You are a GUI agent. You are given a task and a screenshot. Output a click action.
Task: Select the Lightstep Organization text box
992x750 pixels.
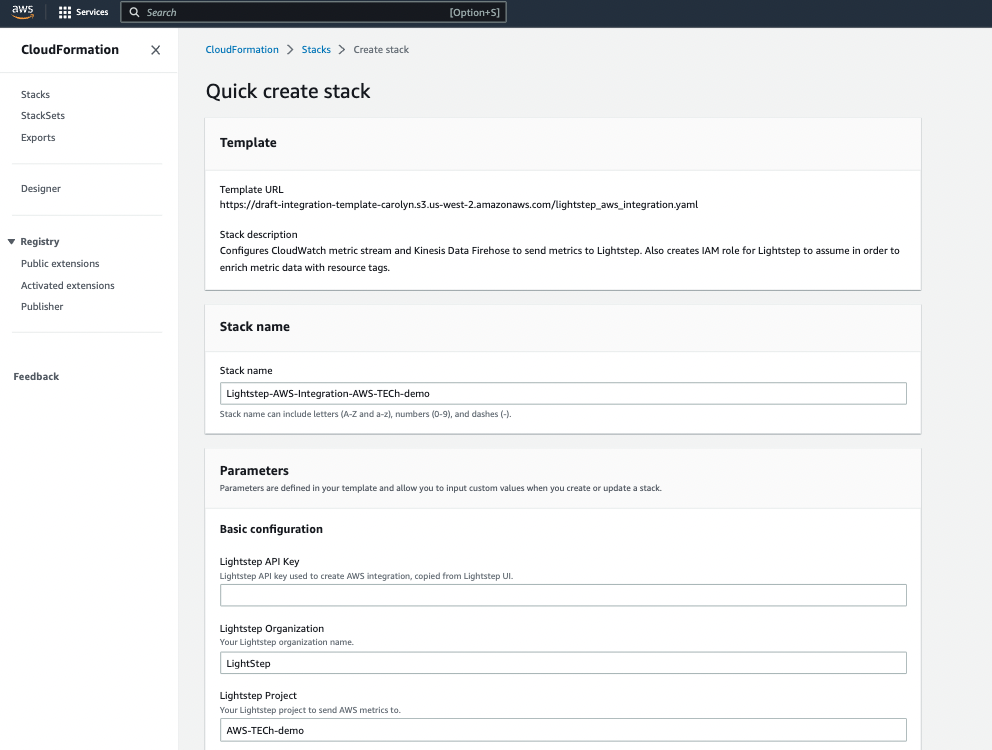pos(562,662)
